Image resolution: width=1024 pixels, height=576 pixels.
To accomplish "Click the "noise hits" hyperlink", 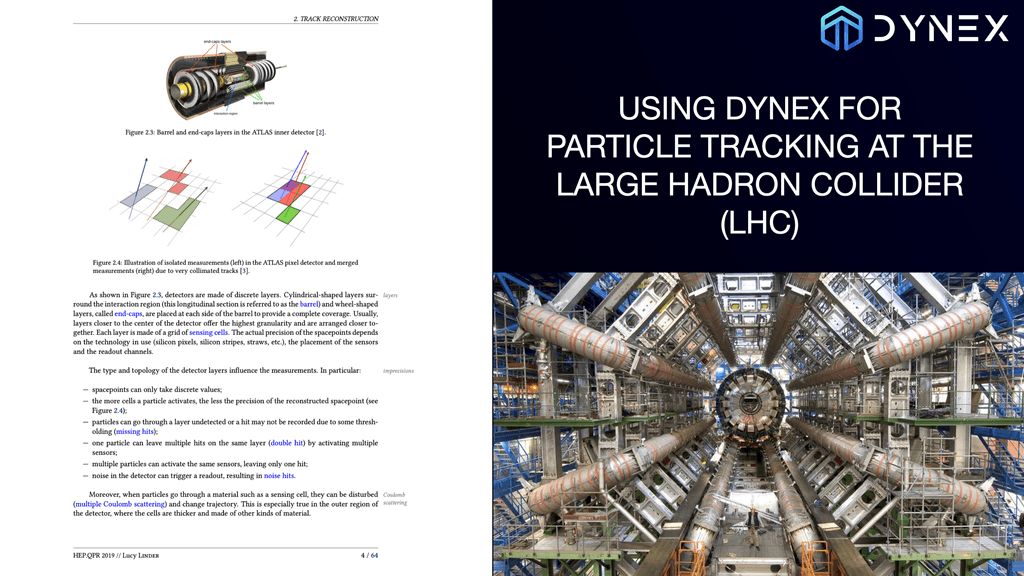I will point(280,476).
